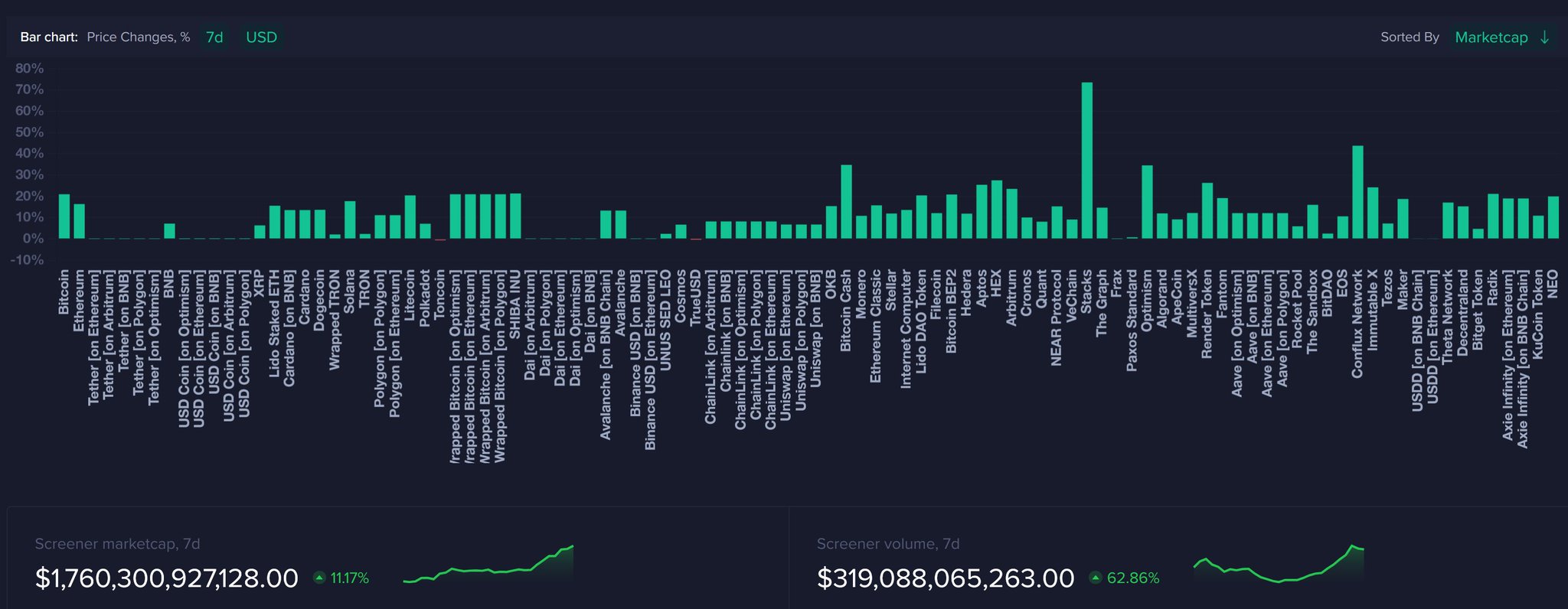
Task: Click the -10% y-axis value
Action: (28, 260)
